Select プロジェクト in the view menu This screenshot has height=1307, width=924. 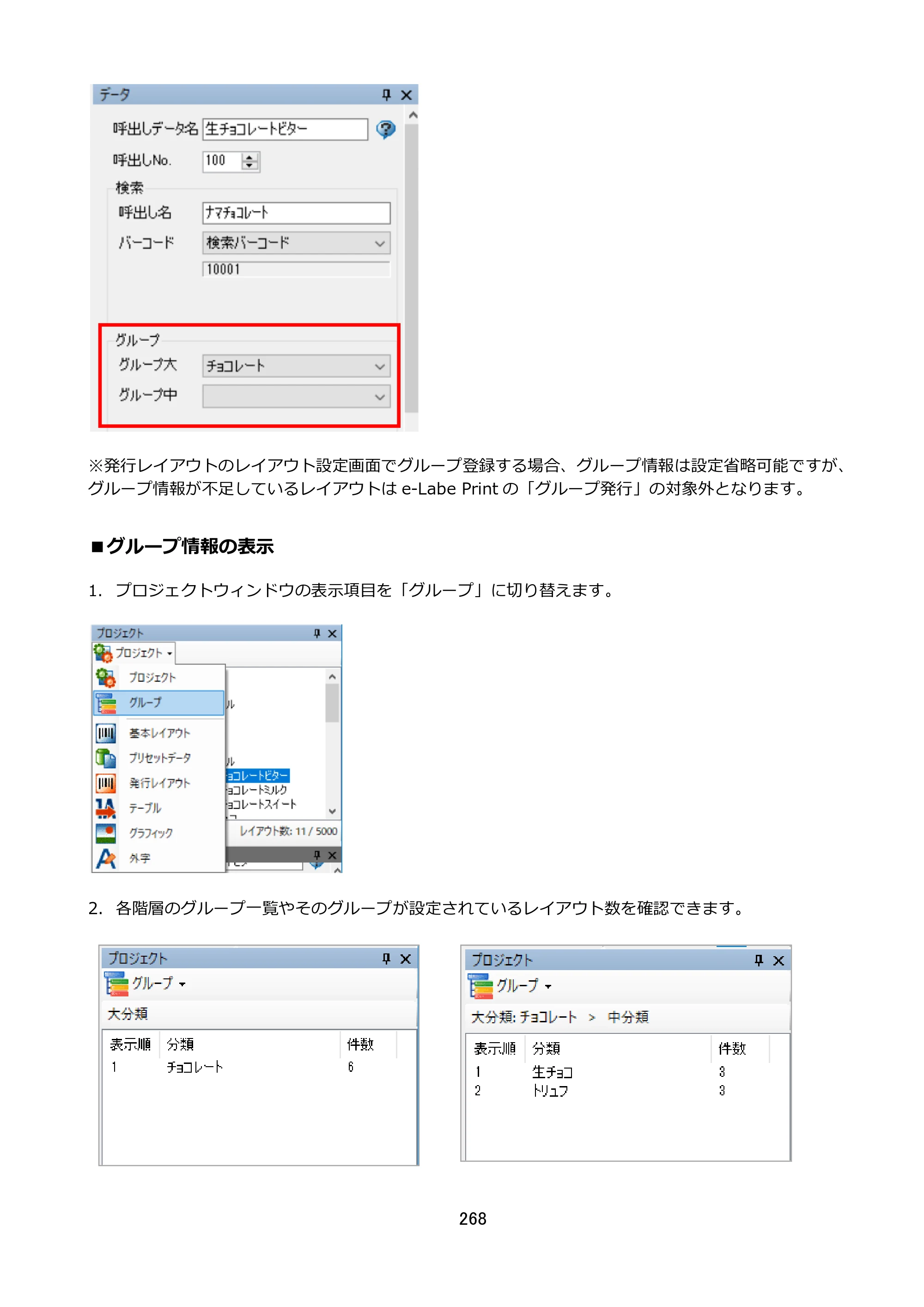tap(159, 678)
